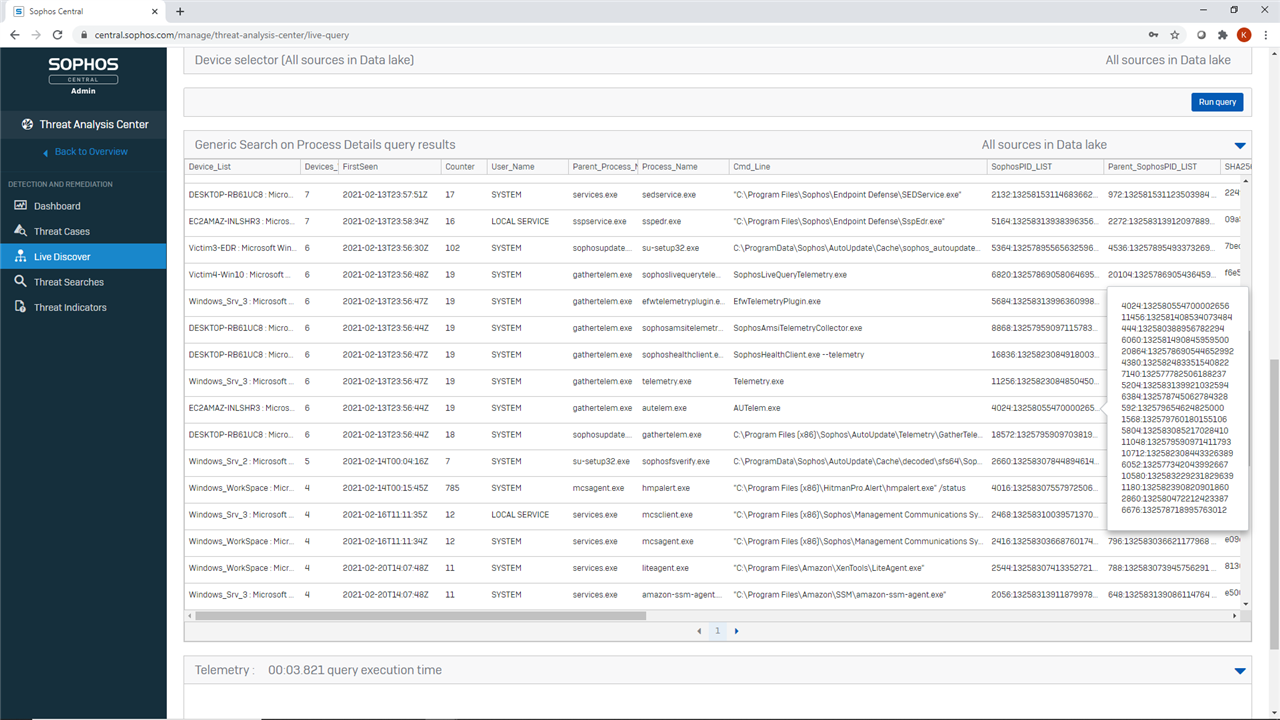
Task: Click the Sophos Central Admin logo
Action: tap(83, 75)
